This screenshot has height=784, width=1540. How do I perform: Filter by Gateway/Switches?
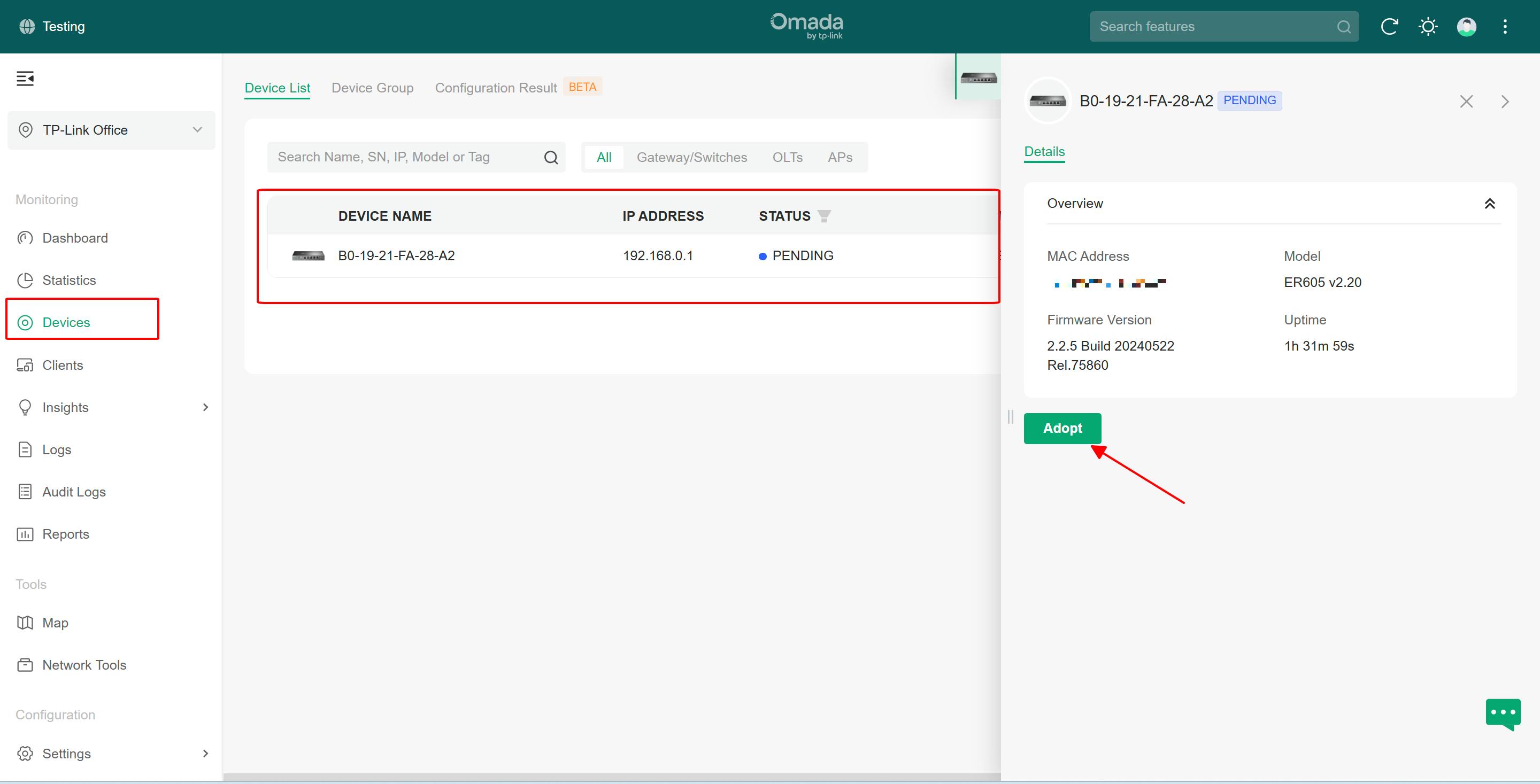pos(692,157)
